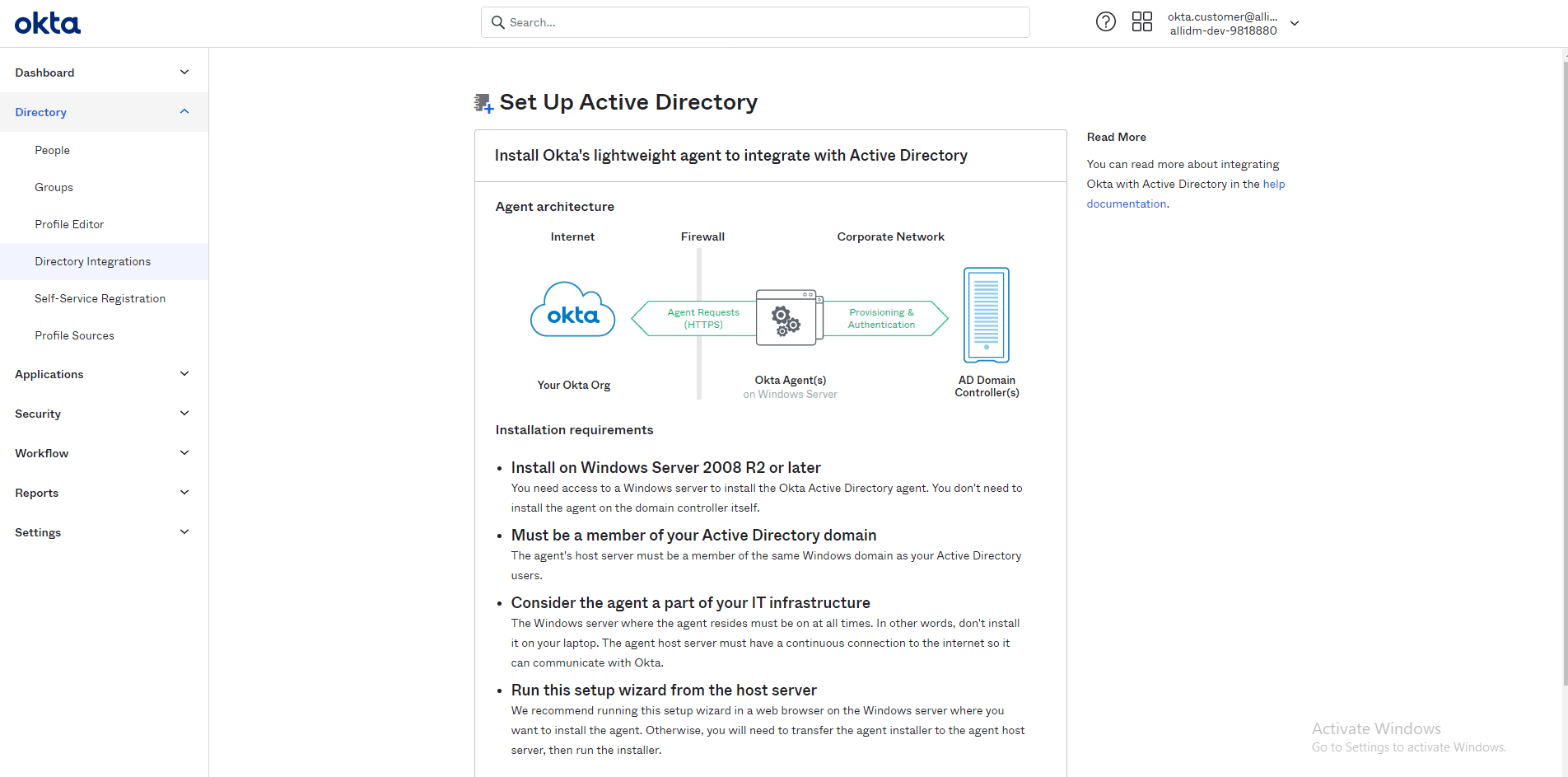Click the 'Corporate Network' diagram label
Image resolution: width=1568 pixels, height=777 pixels.
(891, 236)
